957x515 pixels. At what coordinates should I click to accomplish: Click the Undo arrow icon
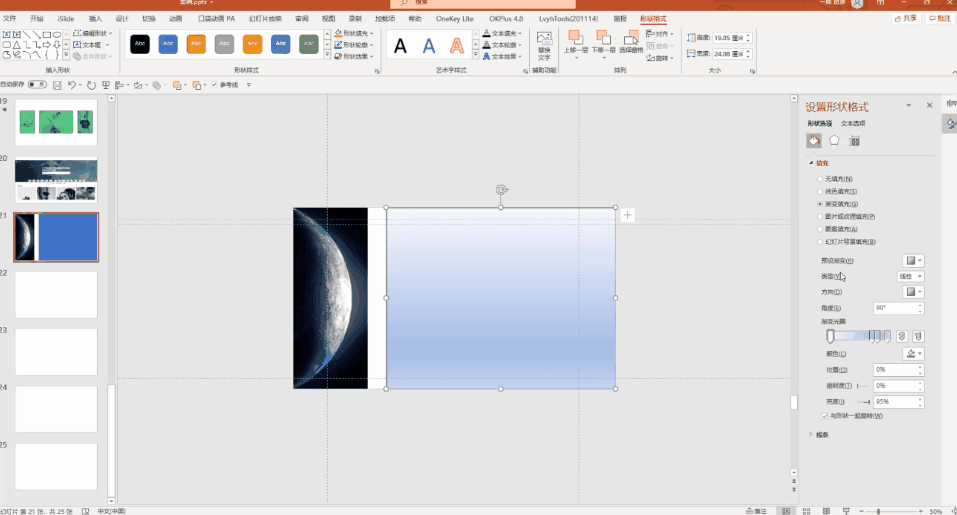tap(71, 85)
